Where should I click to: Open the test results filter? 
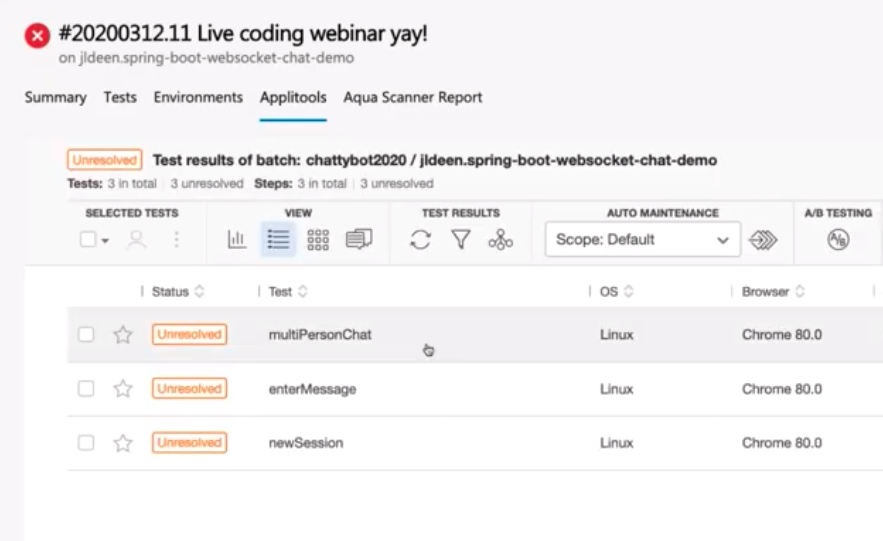click(x=460, y=240)
